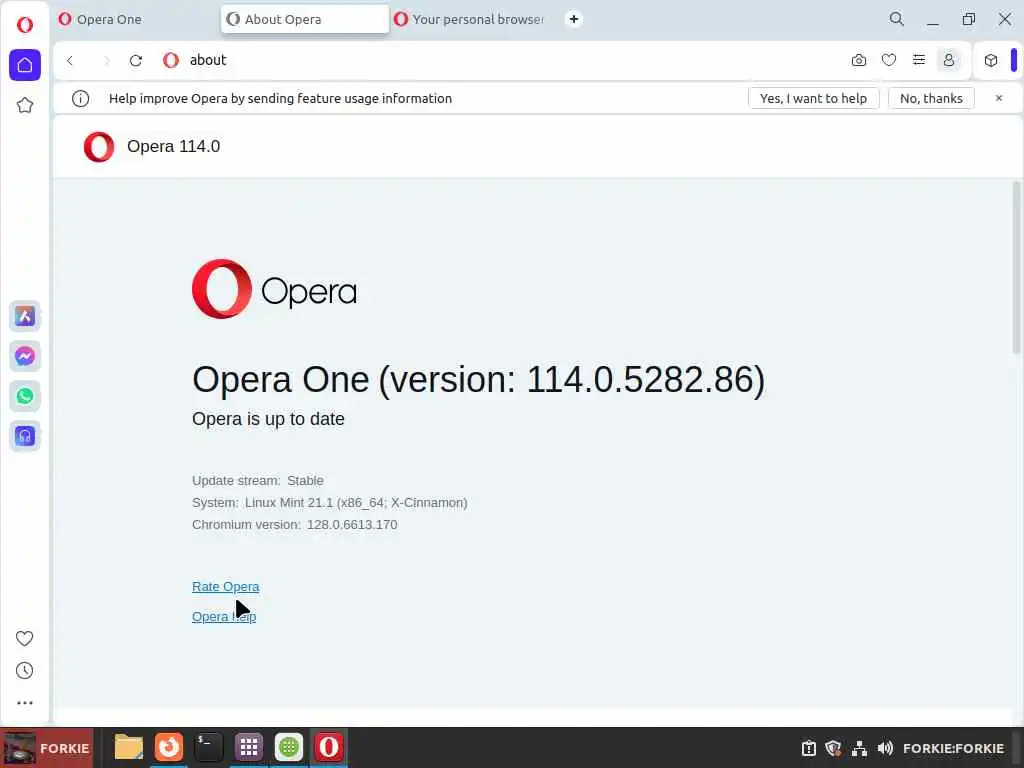Open Bookmarks star icon in sidebar
The width and height of the screenshot is (1024, 768).
coord(25,105)
